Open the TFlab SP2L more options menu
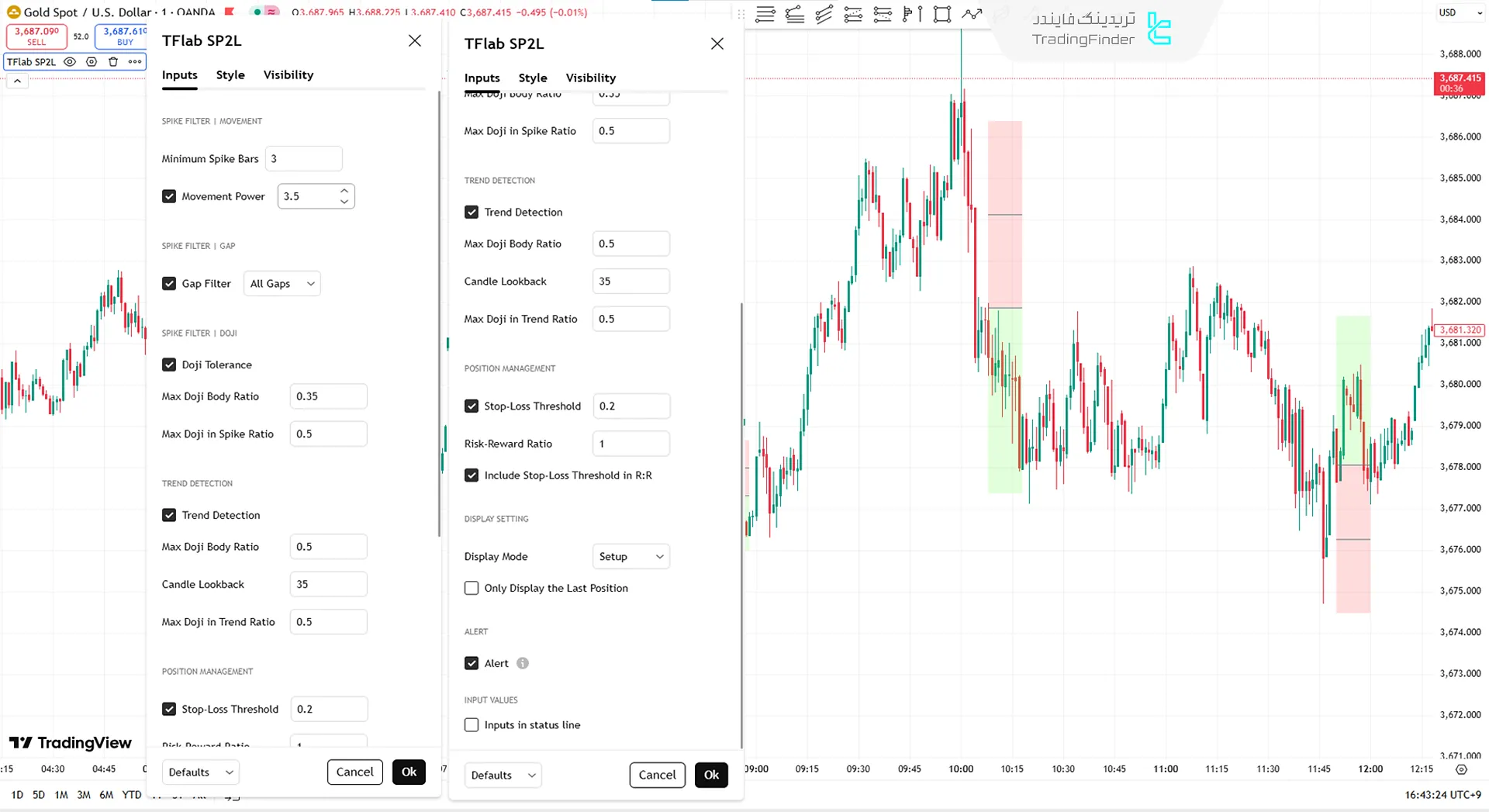Image resolution: width=1489 pixels, height=812 pixels. tap(135, 62)
